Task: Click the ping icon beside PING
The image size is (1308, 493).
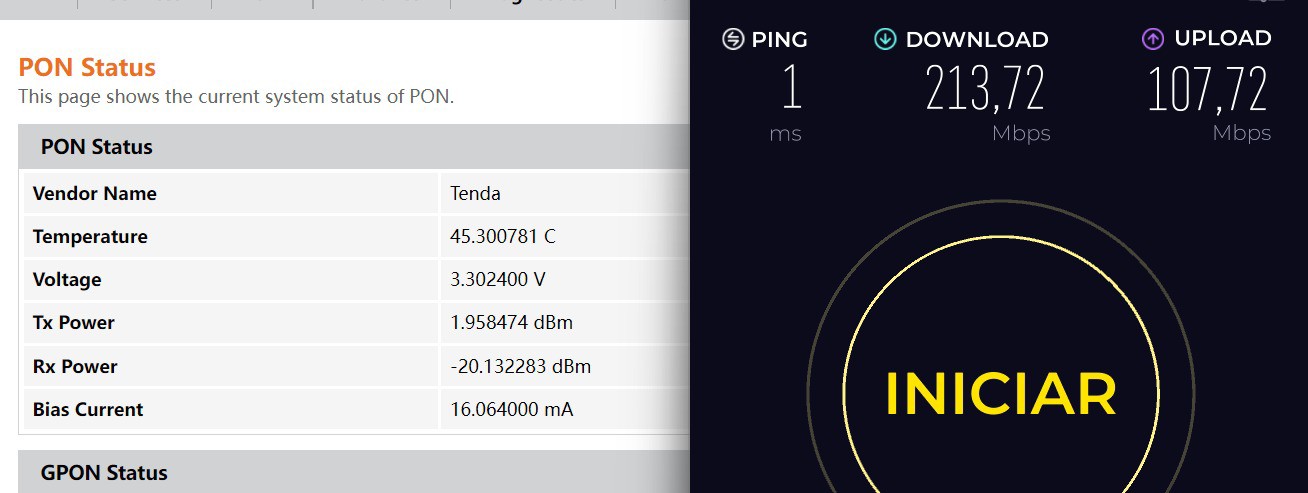Action: point(733,39)
